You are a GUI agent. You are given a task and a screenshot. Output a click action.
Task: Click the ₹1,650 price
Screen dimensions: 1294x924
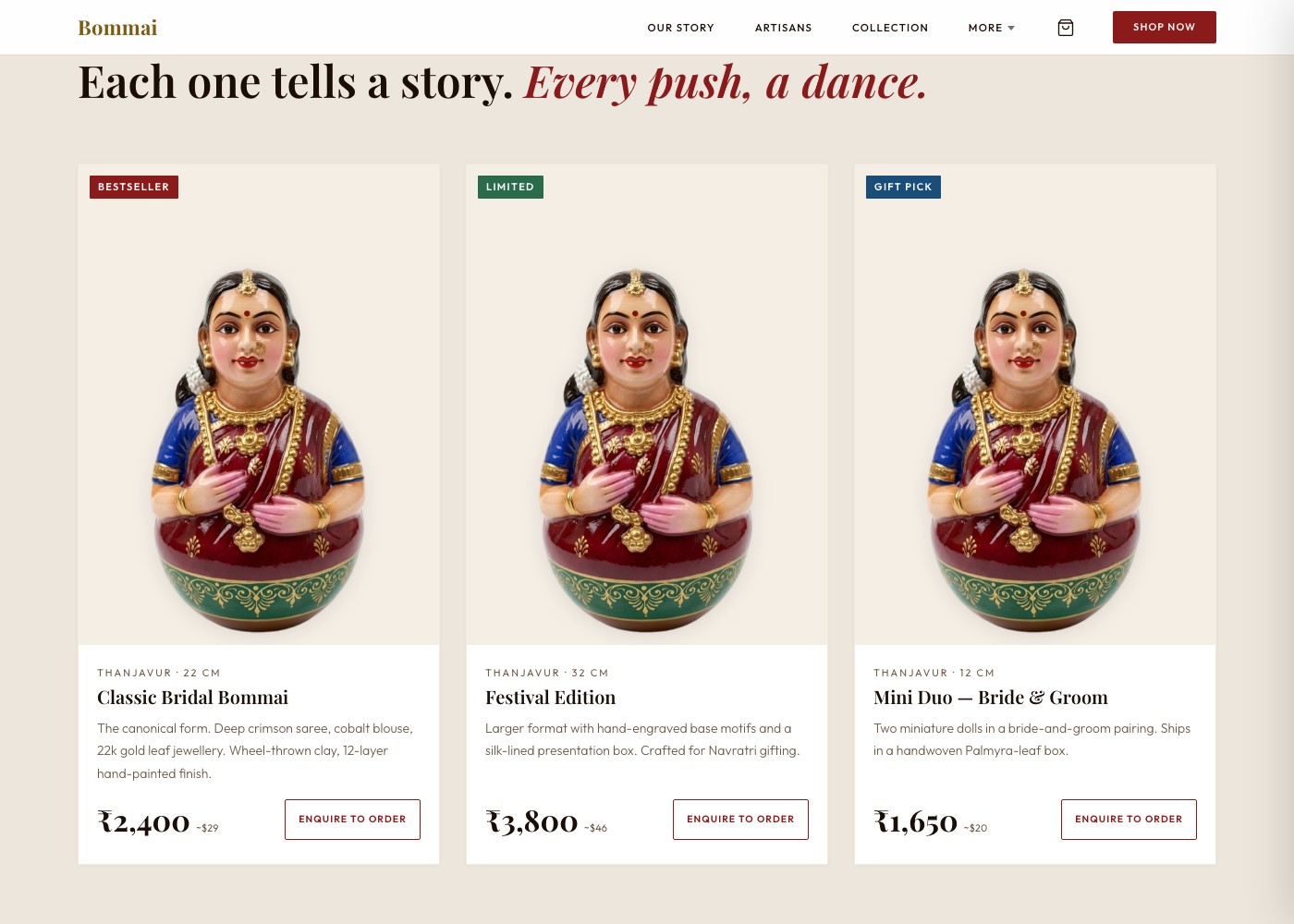click(916, 821)
